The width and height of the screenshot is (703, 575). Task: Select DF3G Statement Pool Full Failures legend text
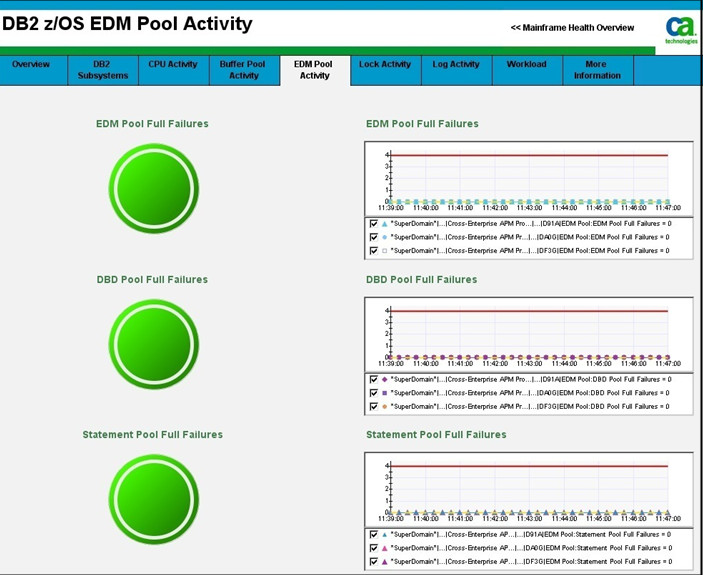point(531,561)
